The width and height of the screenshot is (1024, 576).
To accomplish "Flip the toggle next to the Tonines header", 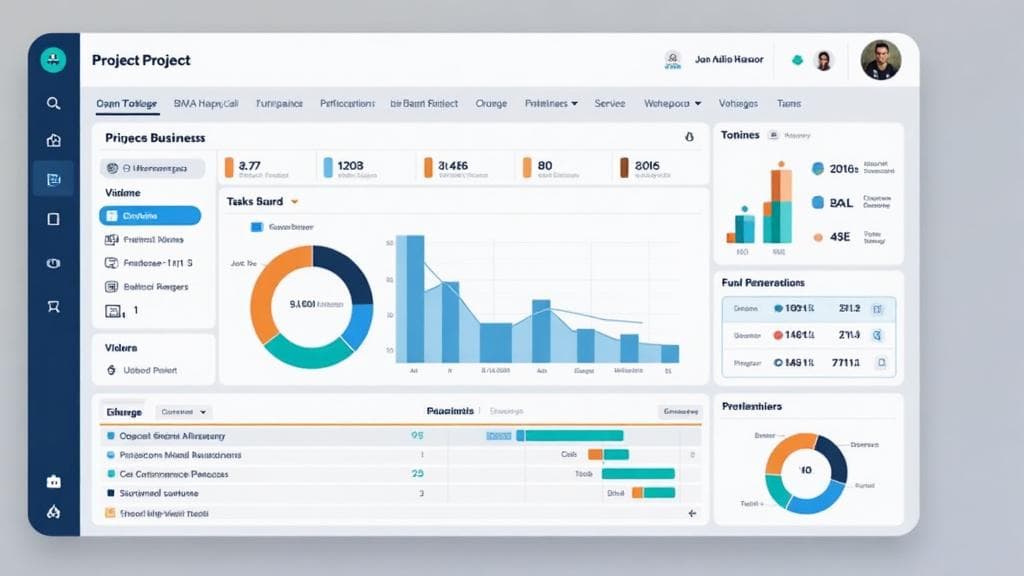I will click(x=772, y=134).
